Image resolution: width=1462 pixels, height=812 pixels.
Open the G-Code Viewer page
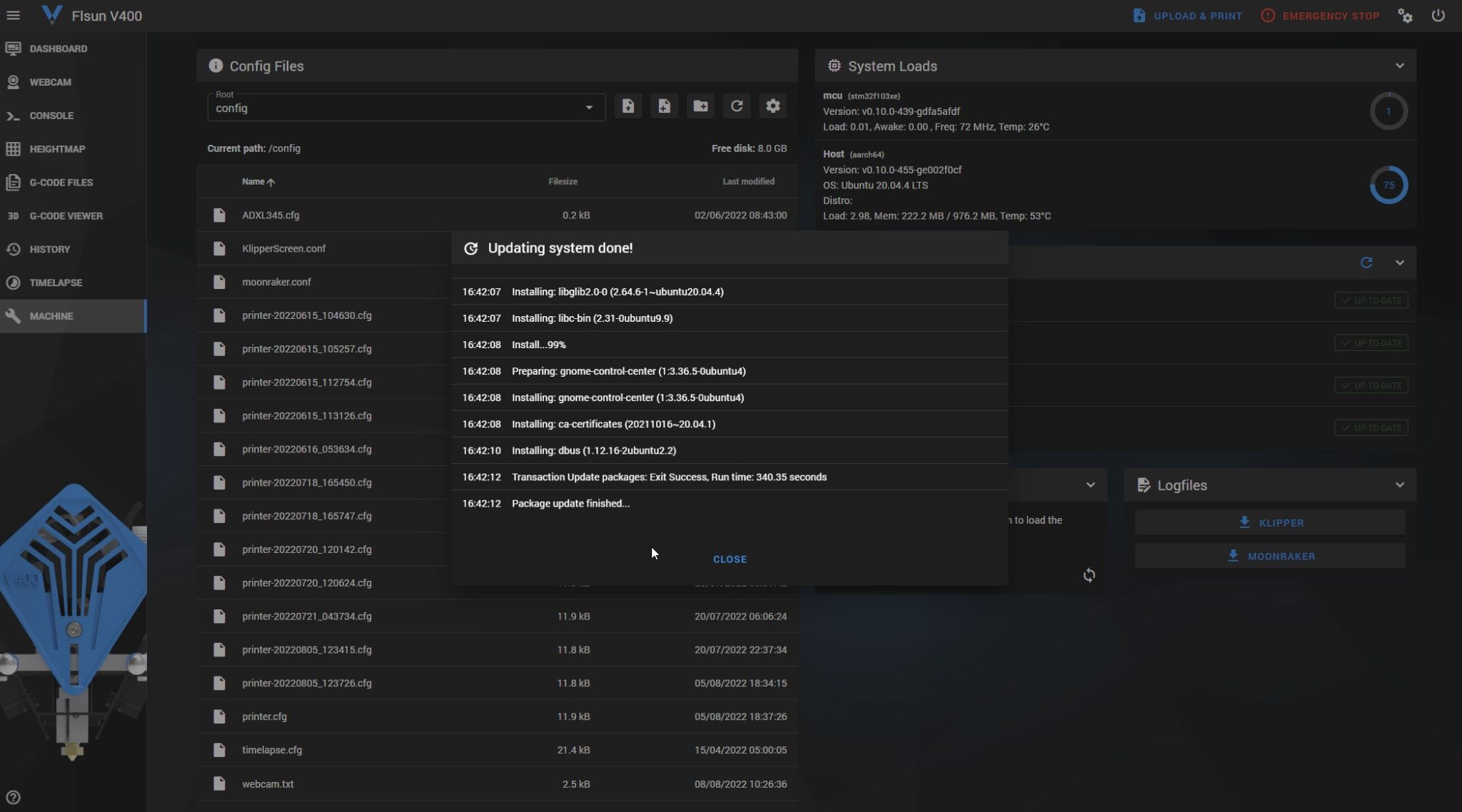tap(66, 215)
